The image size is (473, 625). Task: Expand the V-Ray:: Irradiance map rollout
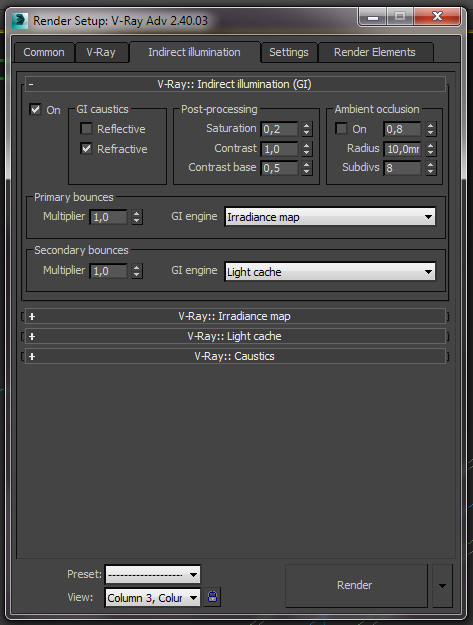point(235,316)
